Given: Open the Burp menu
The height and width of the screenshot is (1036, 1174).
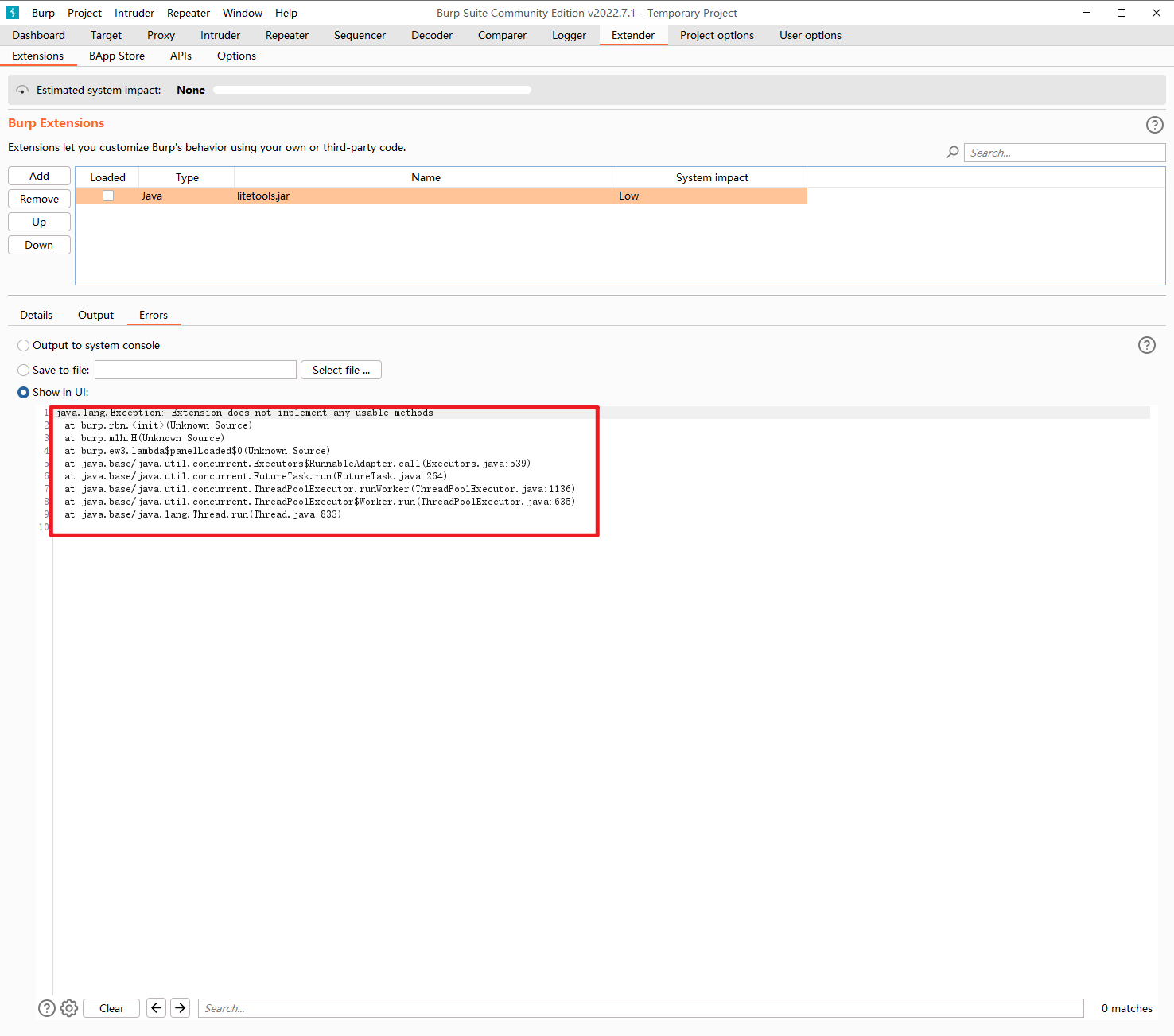Looking at the screenshot, I should tap(43, 13).
